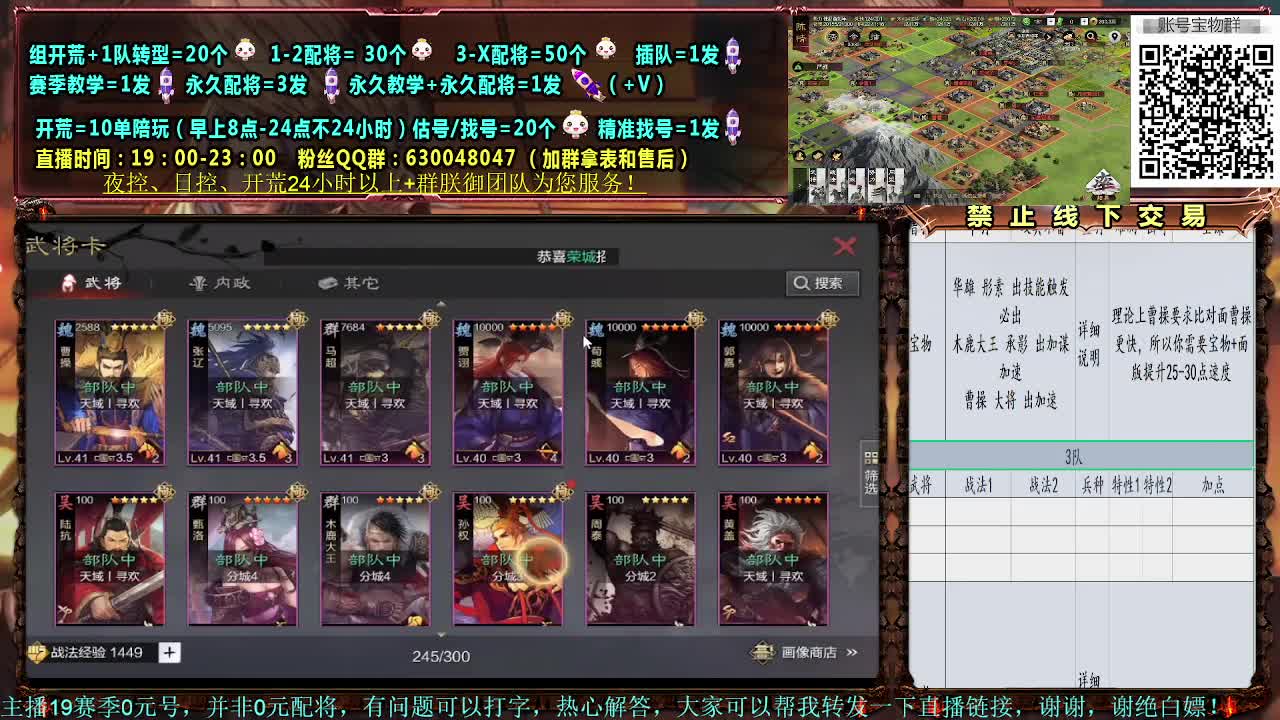Click the plus button beside 战法经验

(x=169, y=652)
